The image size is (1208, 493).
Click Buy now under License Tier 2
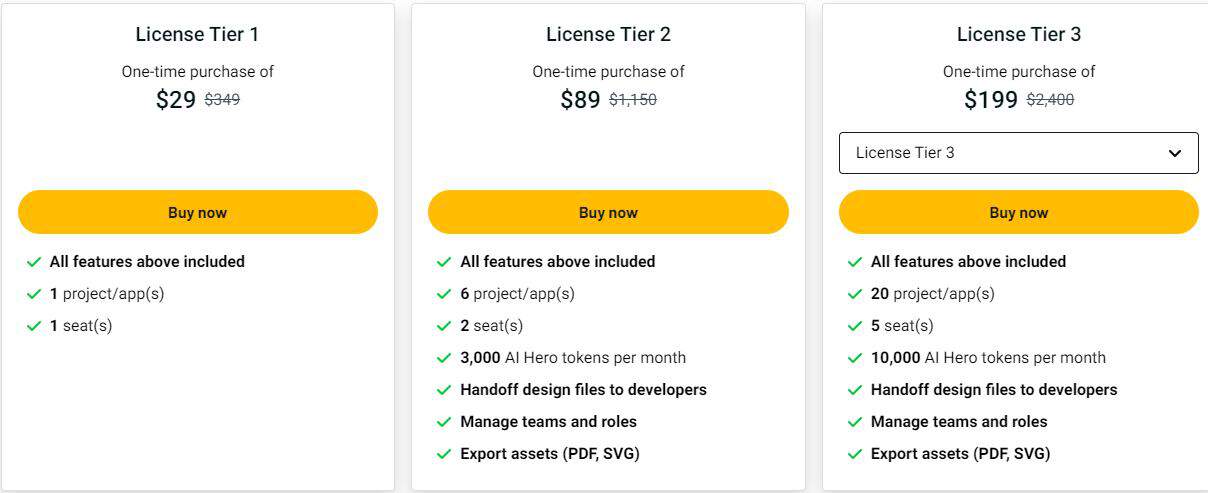coord(608,212)
